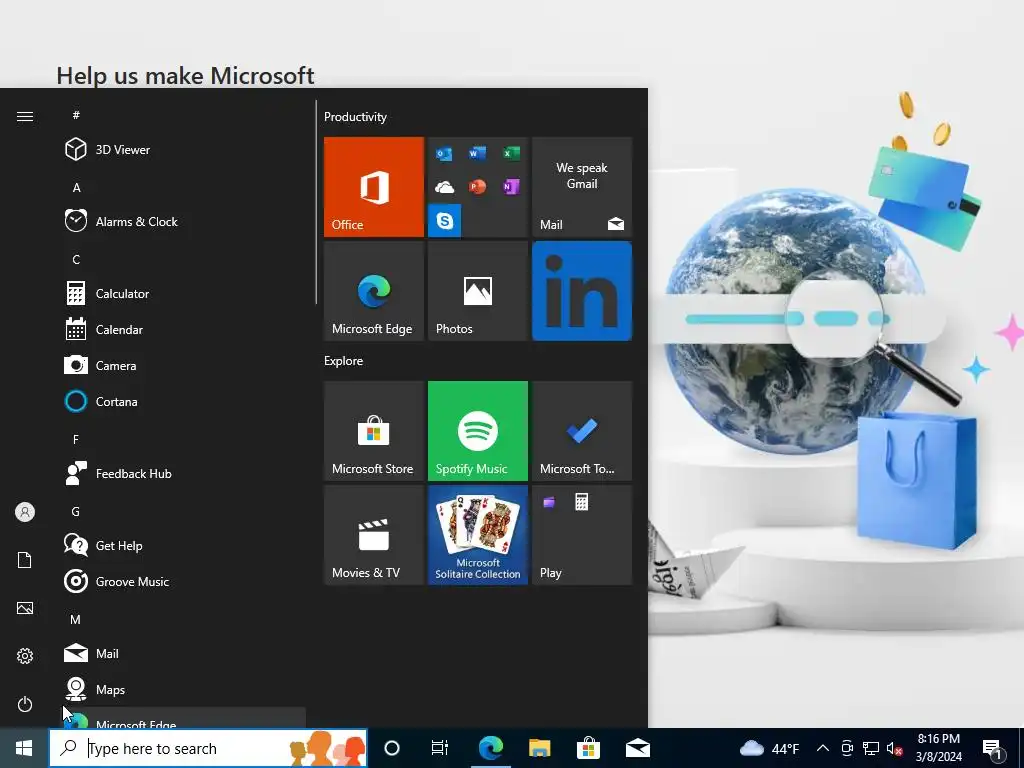The width and height of the screenshot is (1024, 768).
Task: Open the Photos tile
Action: point(477,291)
